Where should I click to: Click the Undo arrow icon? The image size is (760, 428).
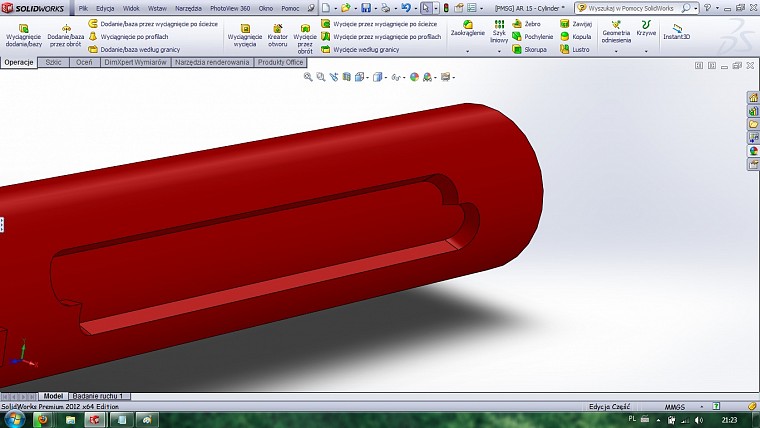point(406,8)
